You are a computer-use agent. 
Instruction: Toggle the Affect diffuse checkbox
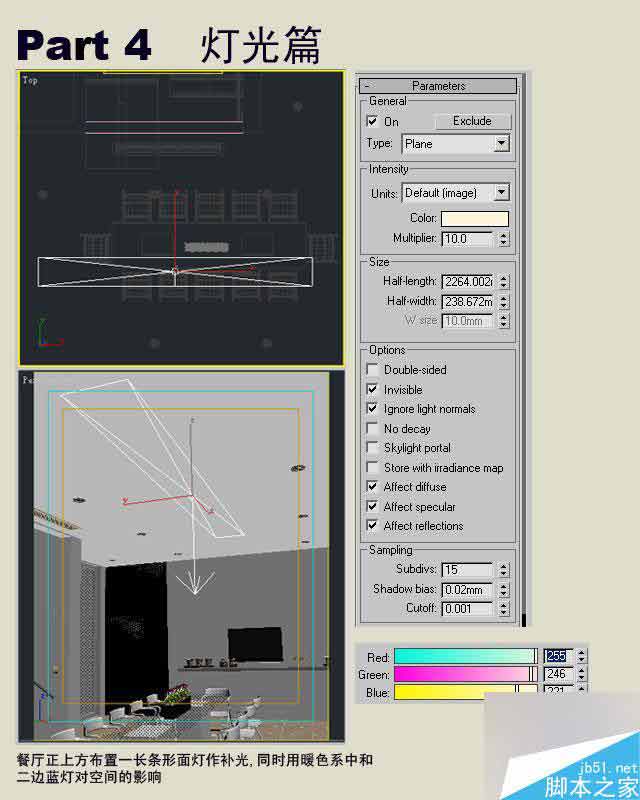click(x=373, y=487)
